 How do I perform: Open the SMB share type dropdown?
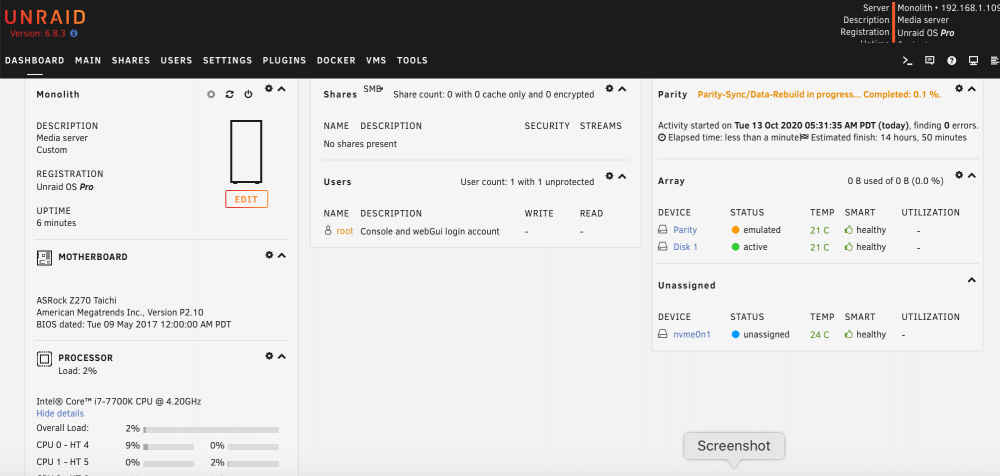pyautogui.click(x=373, y=89)
